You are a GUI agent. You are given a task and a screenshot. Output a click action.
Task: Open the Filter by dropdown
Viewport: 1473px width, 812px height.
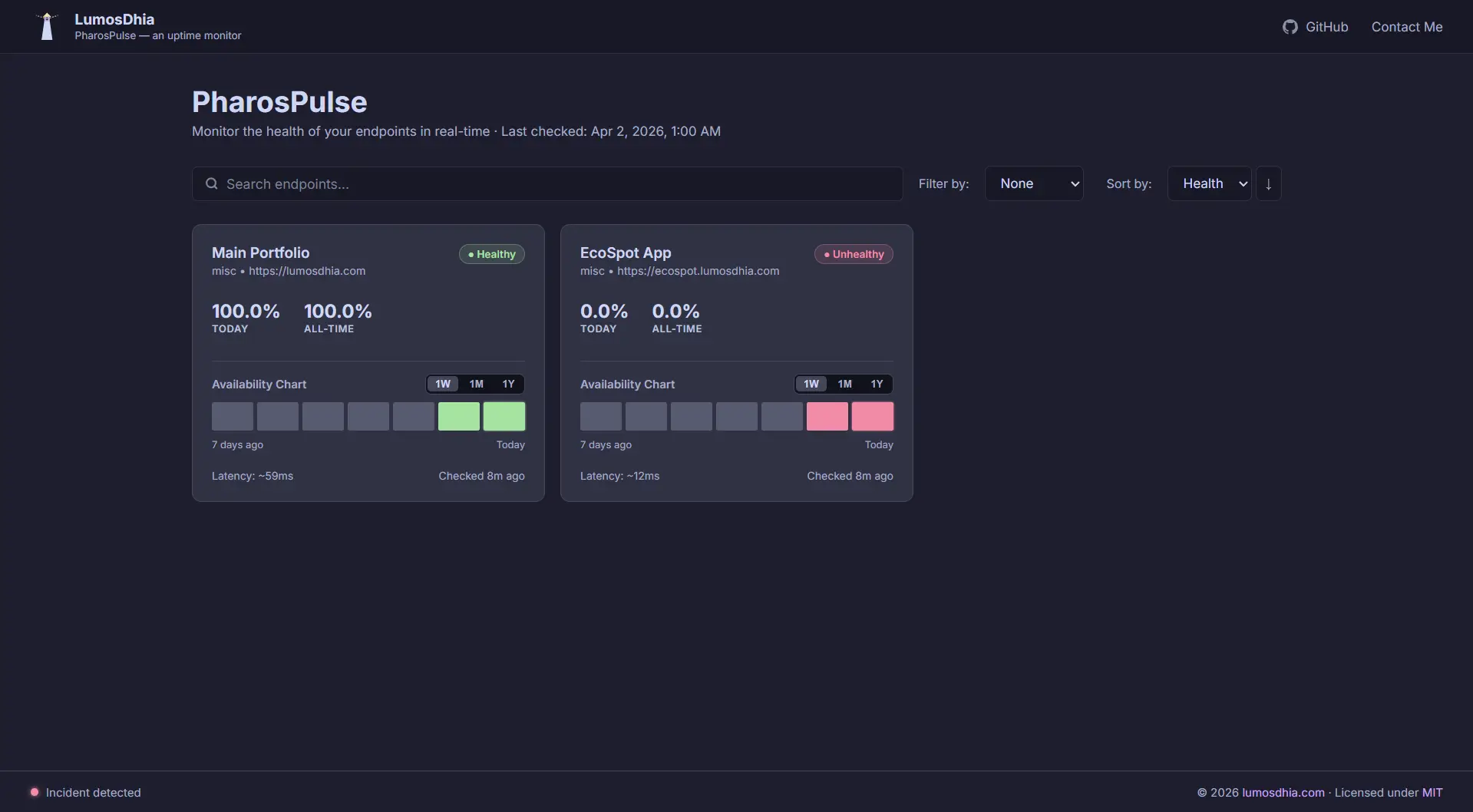(1034, 184)
